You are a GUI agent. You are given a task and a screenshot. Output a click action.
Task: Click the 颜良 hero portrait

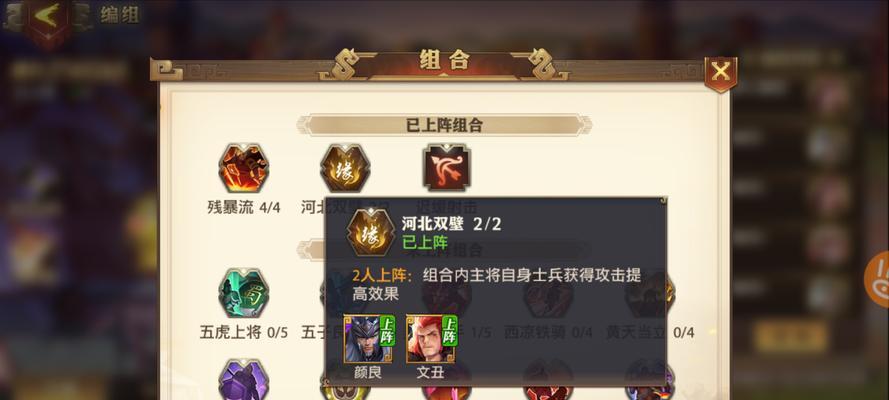(368, 339)
